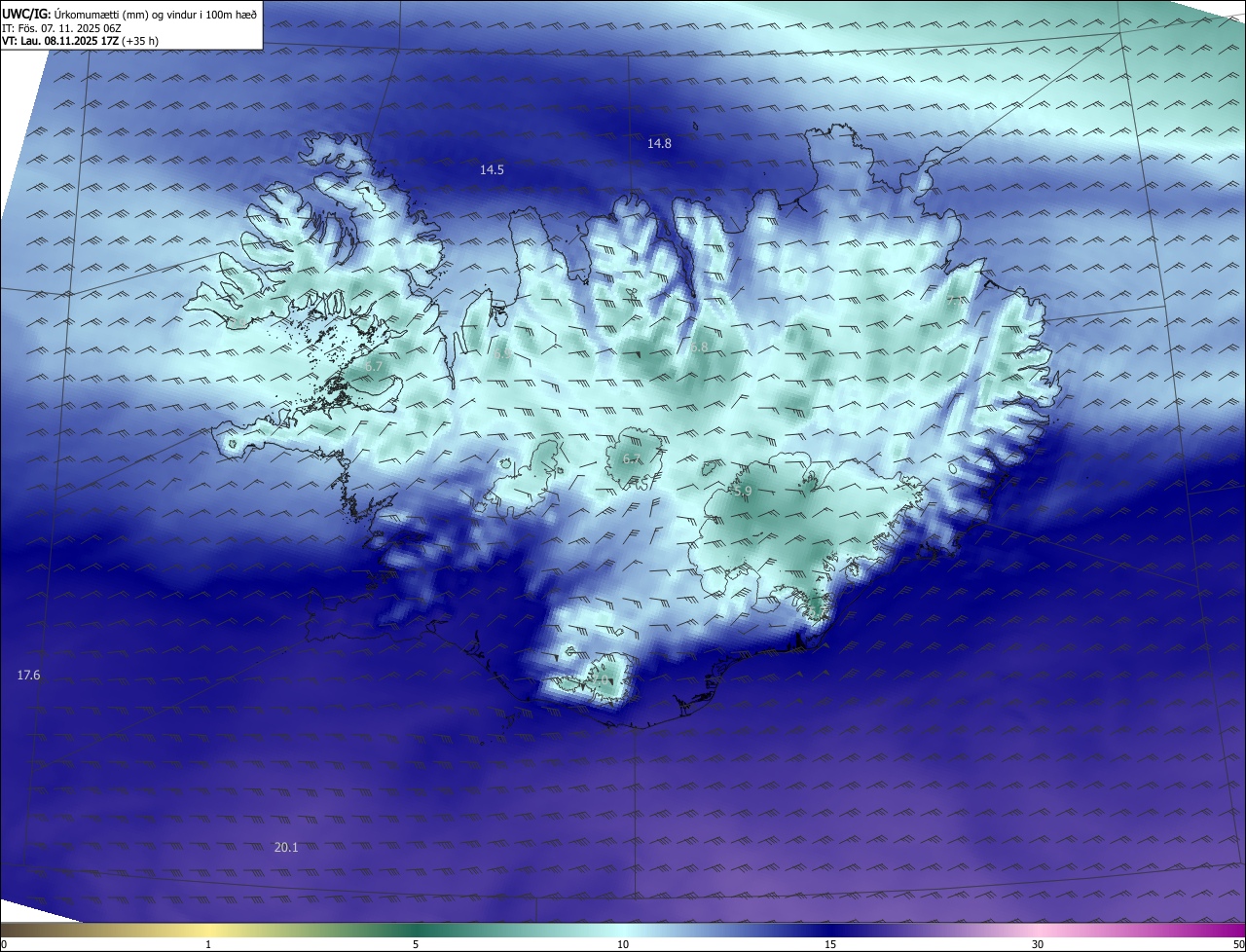Click the yellow segment of the color scale
This screenshot has width=1246, height=952.
coord(209,930)
